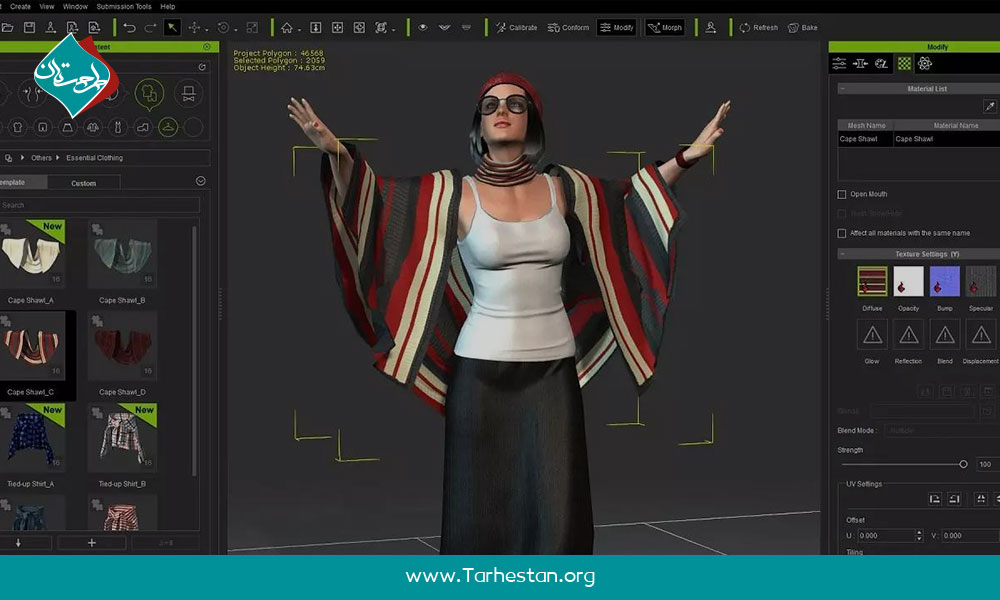Open the material checkerboard tab icon
Screen dimensions: 1000x600
(904, 63)
